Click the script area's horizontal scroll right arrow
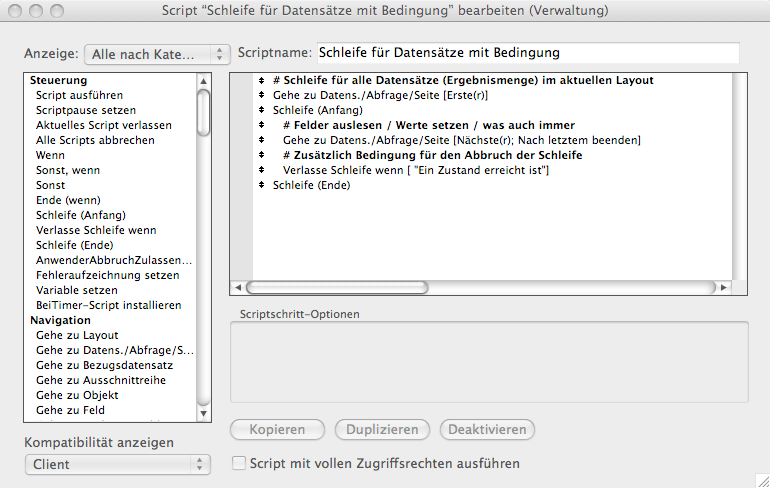The width and height of the screenshot is (770, 488). pyautogui.click(x=722, y=287)
